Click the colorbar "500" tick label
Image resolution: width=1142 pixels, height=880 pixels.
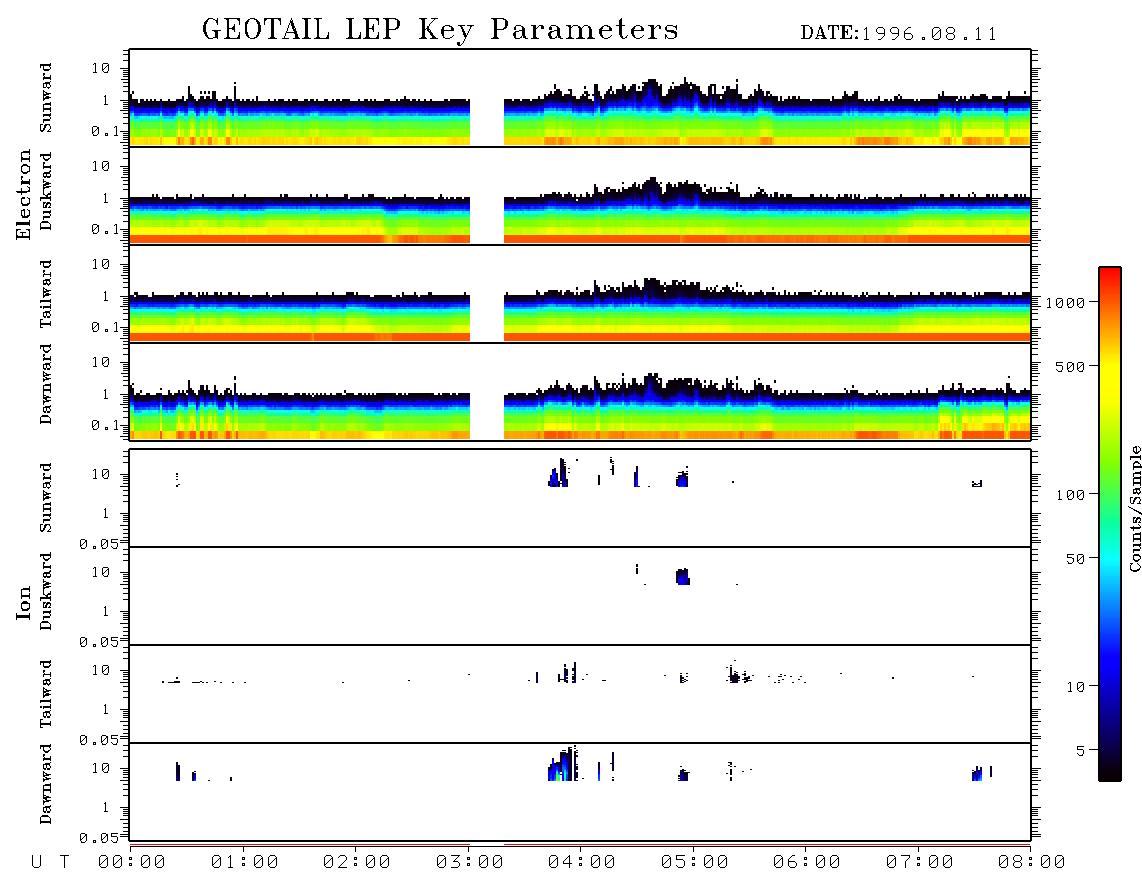pyautogui.click(x=1070, y=367)
